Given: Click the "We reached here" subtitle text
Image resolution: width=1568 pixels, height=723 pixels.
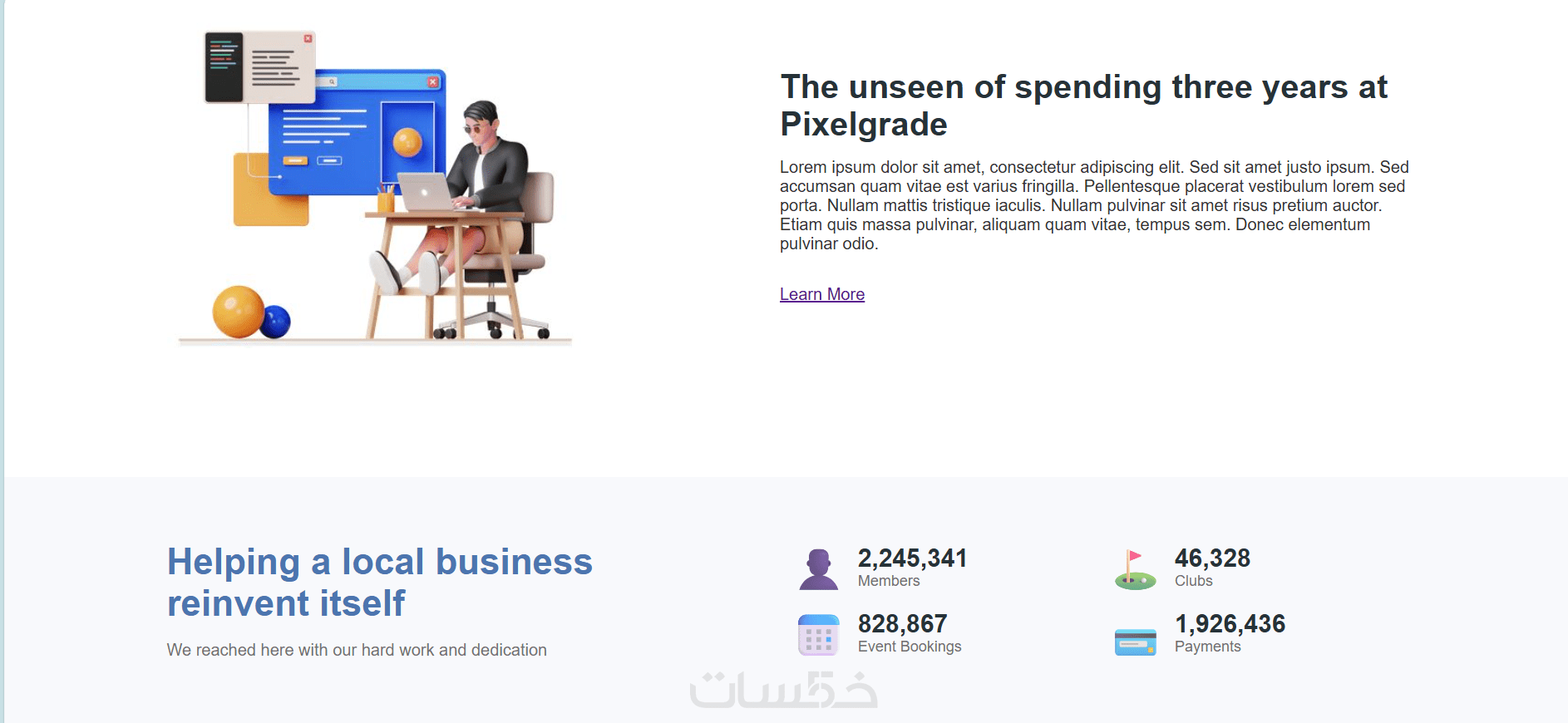Looking at the screenshot, I should [x=357, y=650].
